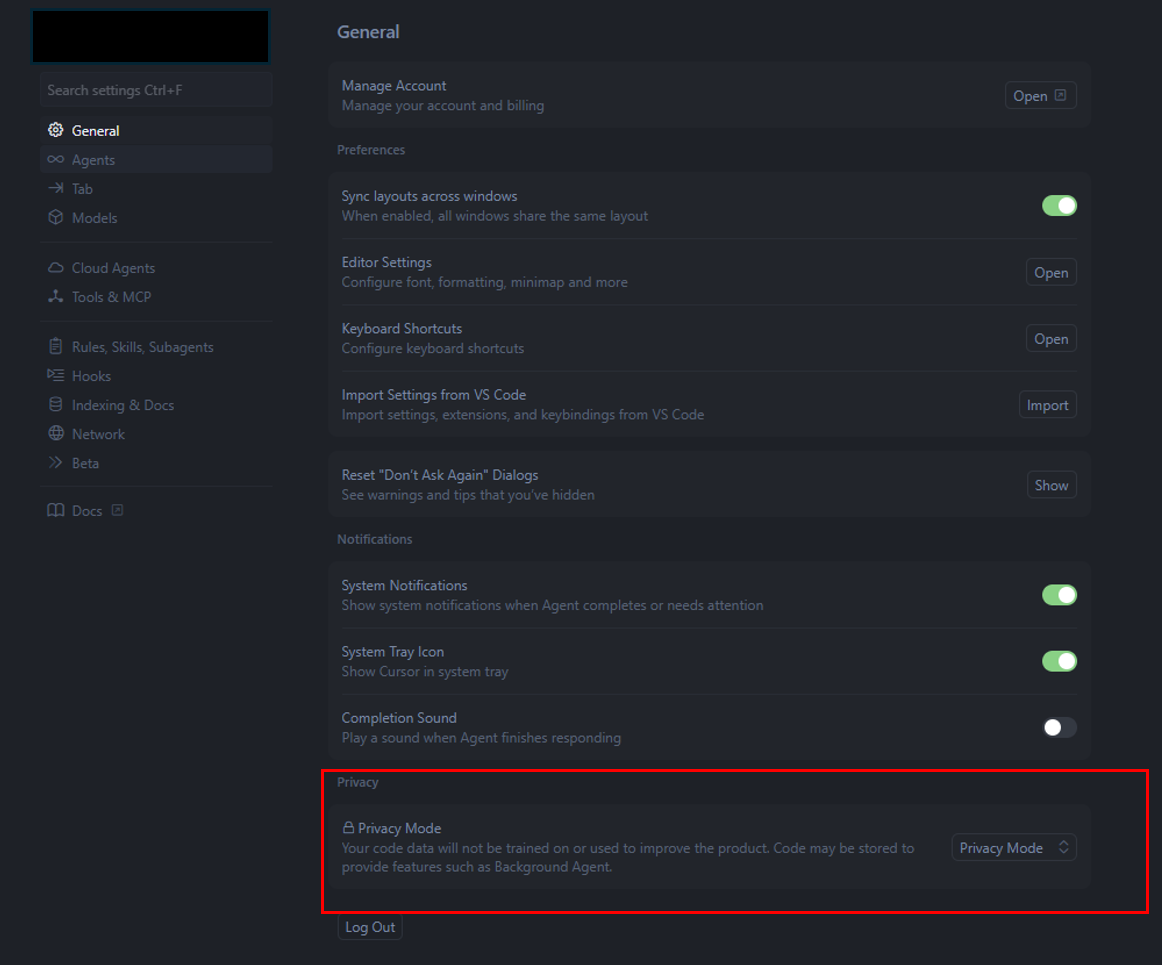Focus the Search settings field
1162x965 pixels.
pos(156,90)
